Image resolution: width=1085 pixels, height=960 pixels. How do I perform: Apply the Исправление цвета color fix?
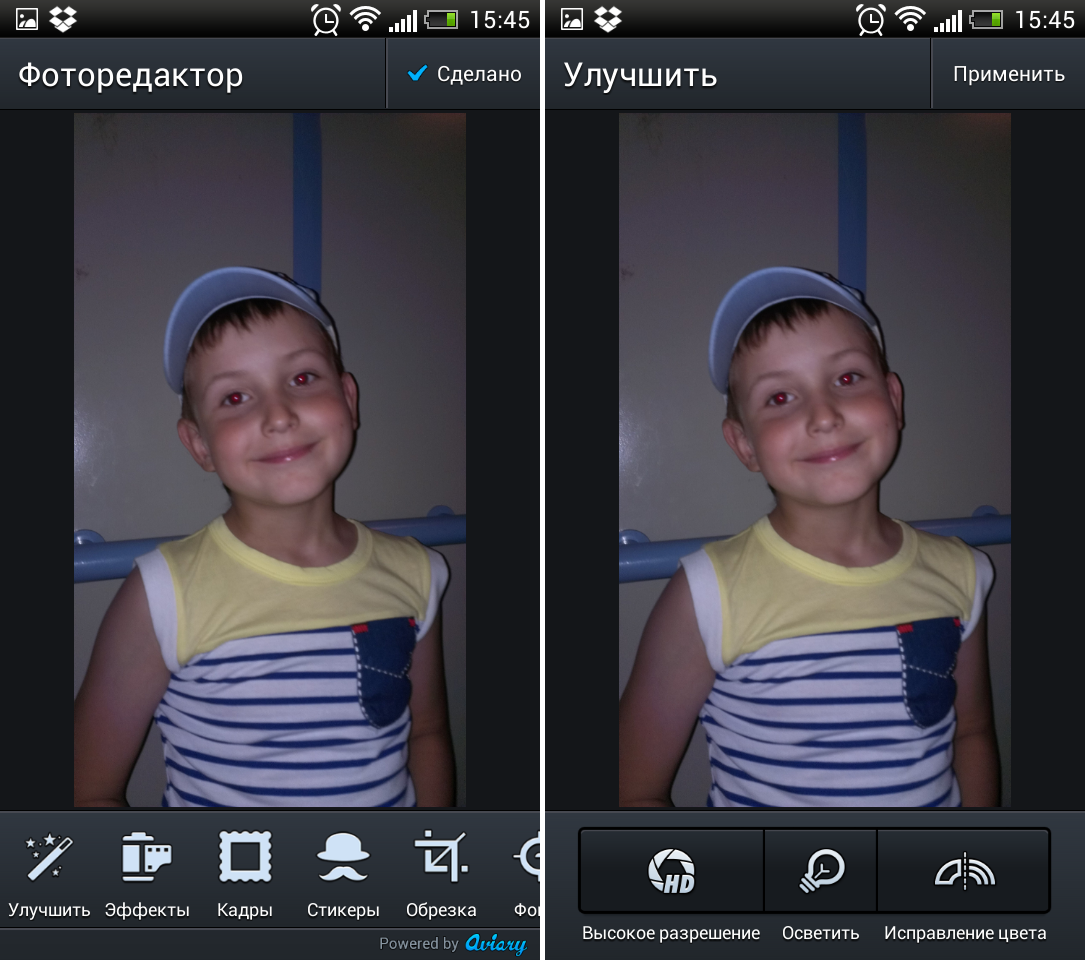pyautogui.click(x=964, y=870)
